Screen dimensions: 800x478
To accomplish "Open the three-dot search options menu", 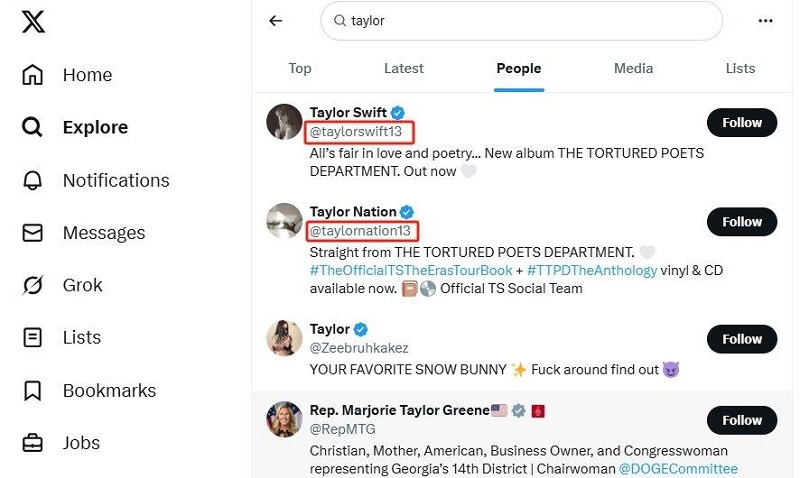I will pyautogui.click(x=765, y=21).
